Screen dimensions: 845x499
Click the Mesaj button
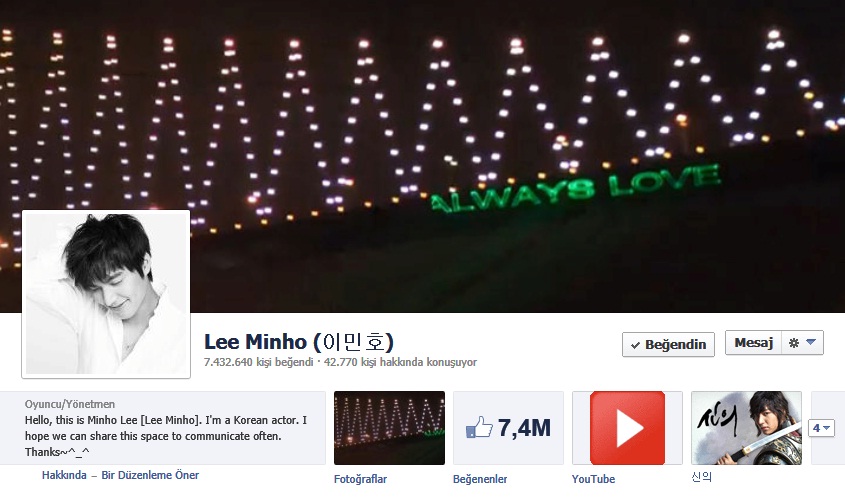pos(753,343)
